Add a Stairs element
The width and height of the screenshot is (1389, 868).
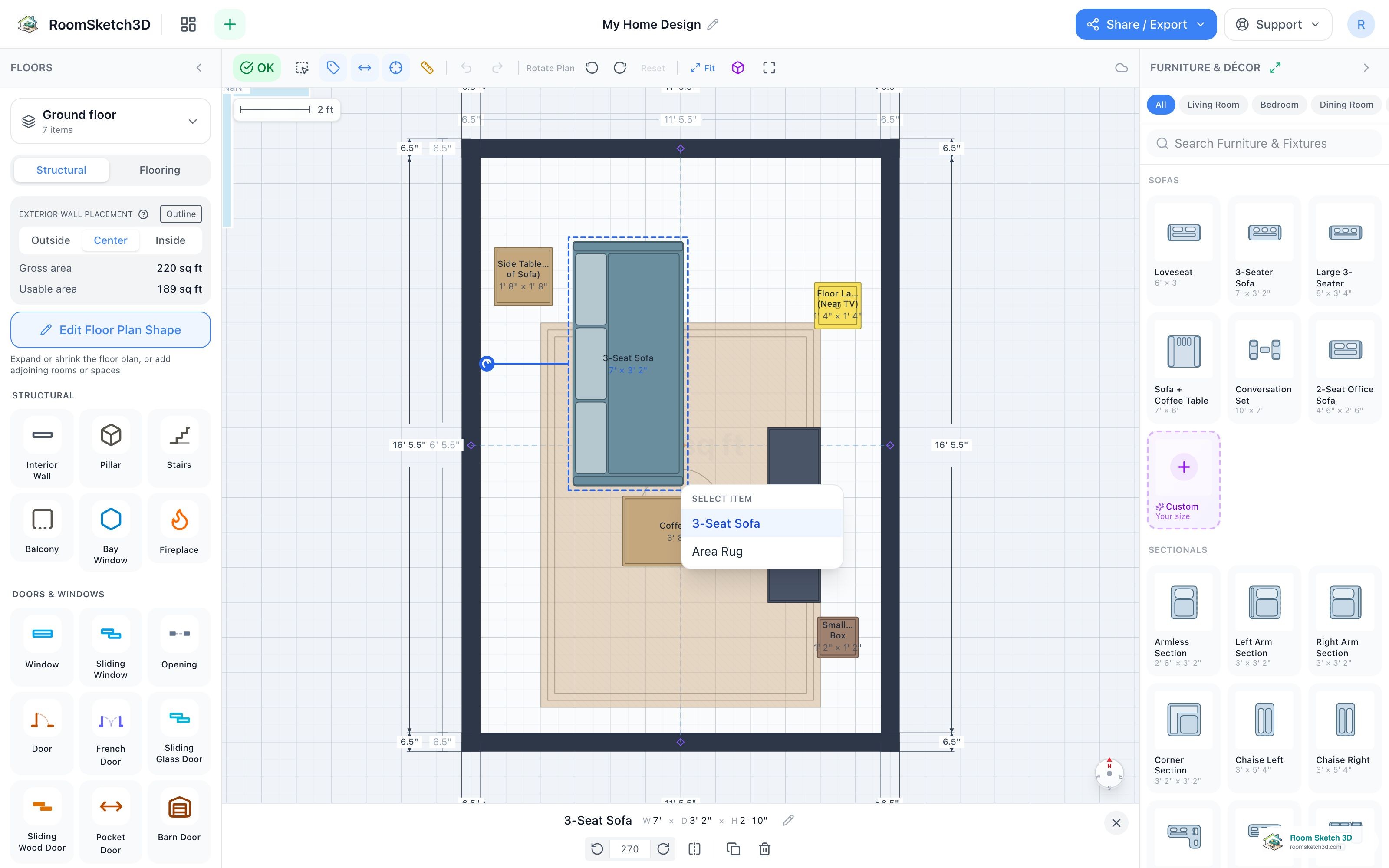[179, 448]
